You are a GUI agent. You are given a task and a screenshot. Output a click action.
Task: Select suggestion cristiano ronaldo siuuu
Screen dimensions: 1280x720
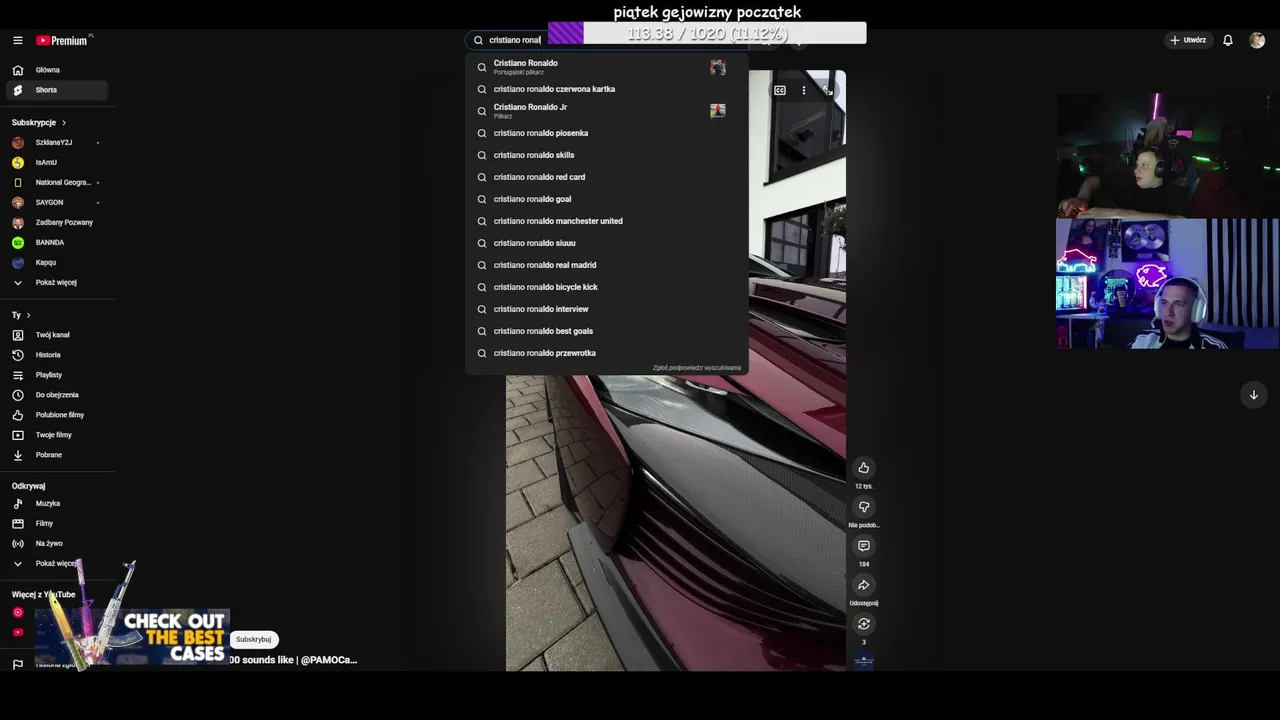tap(607, 243)
